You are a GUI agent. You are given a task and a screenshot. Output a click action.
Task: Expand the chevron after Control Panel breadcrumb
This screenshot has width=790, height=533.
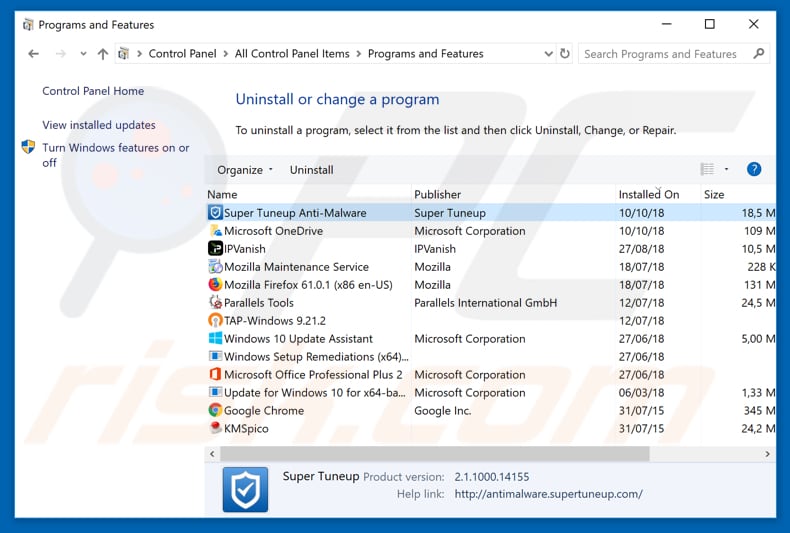[x=225, y=53]
